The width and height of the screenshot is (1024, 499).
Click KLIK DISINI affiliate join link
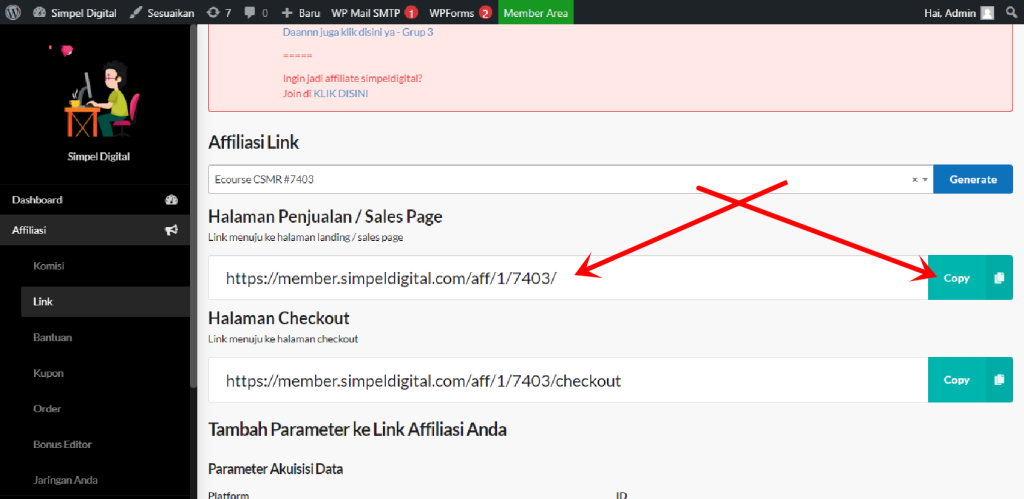coord(341,93)
